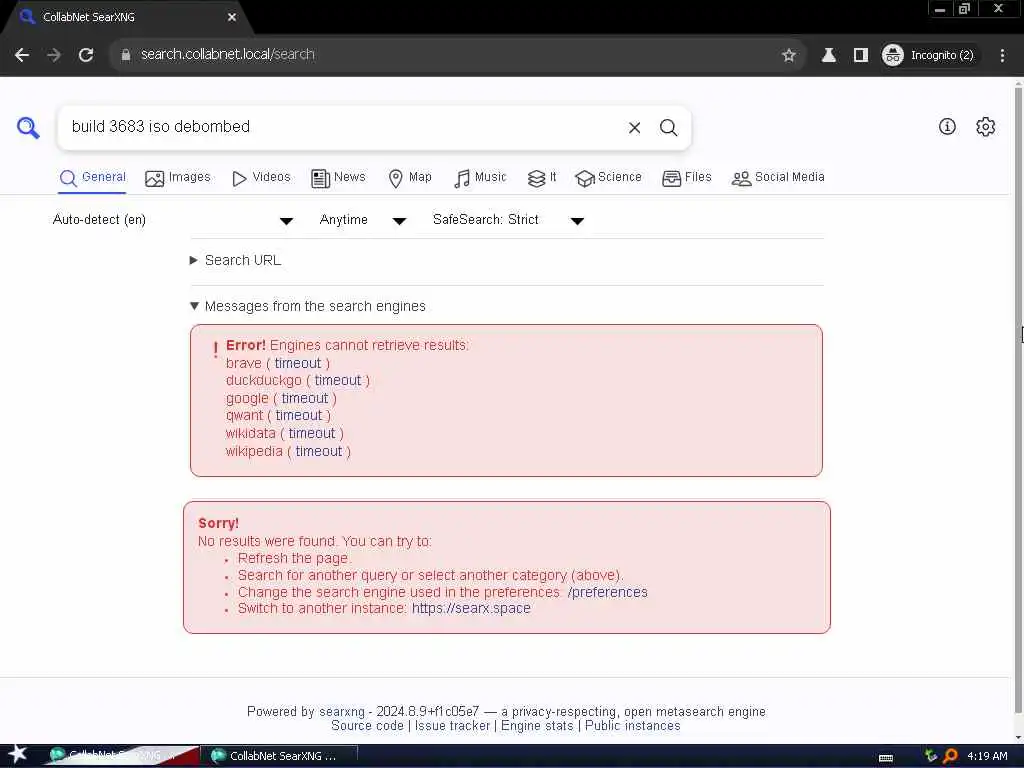Switch to Music category
Viewport: 1024px width, 768px height.
[480, 178]
